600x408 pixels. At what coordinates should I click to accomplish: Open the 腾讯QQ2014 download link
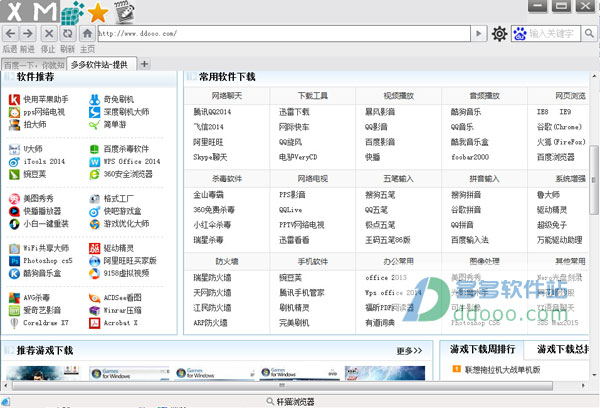point(212,112)
